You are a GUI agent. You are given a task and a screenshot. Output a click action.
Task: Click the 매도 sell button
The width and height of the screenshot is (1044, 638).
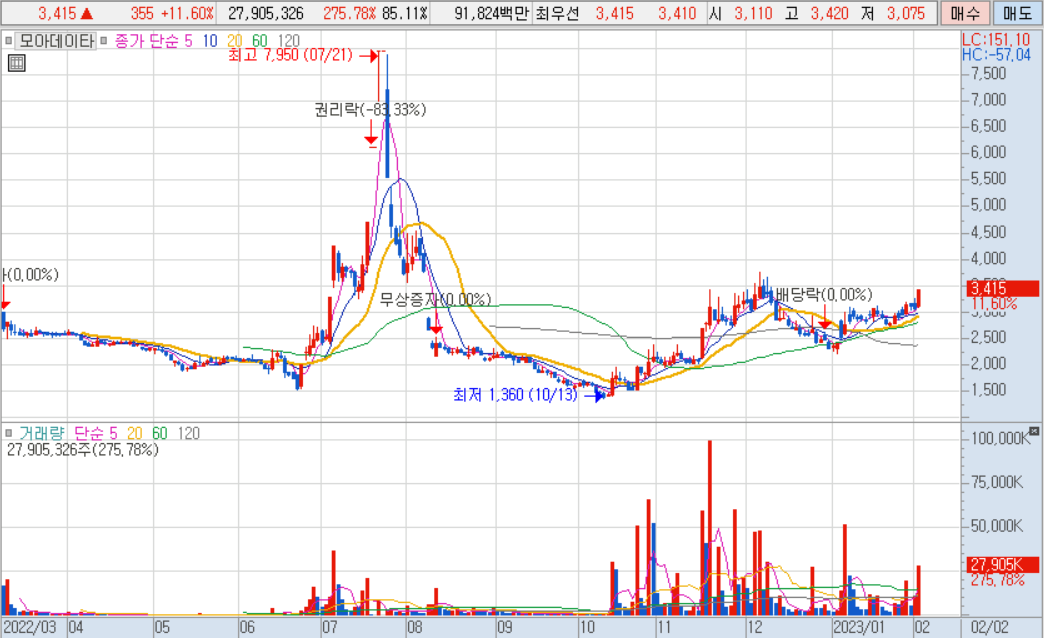tap(1017, 13)
